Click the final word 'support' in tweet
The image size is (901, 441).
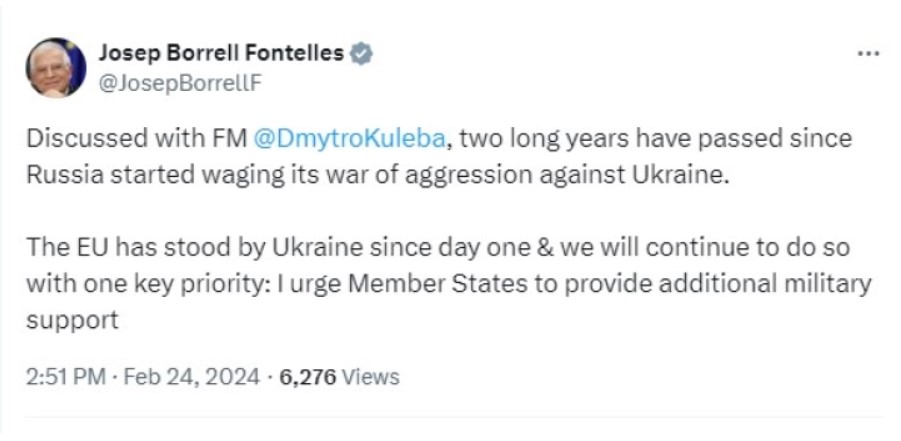coord(72,320)
